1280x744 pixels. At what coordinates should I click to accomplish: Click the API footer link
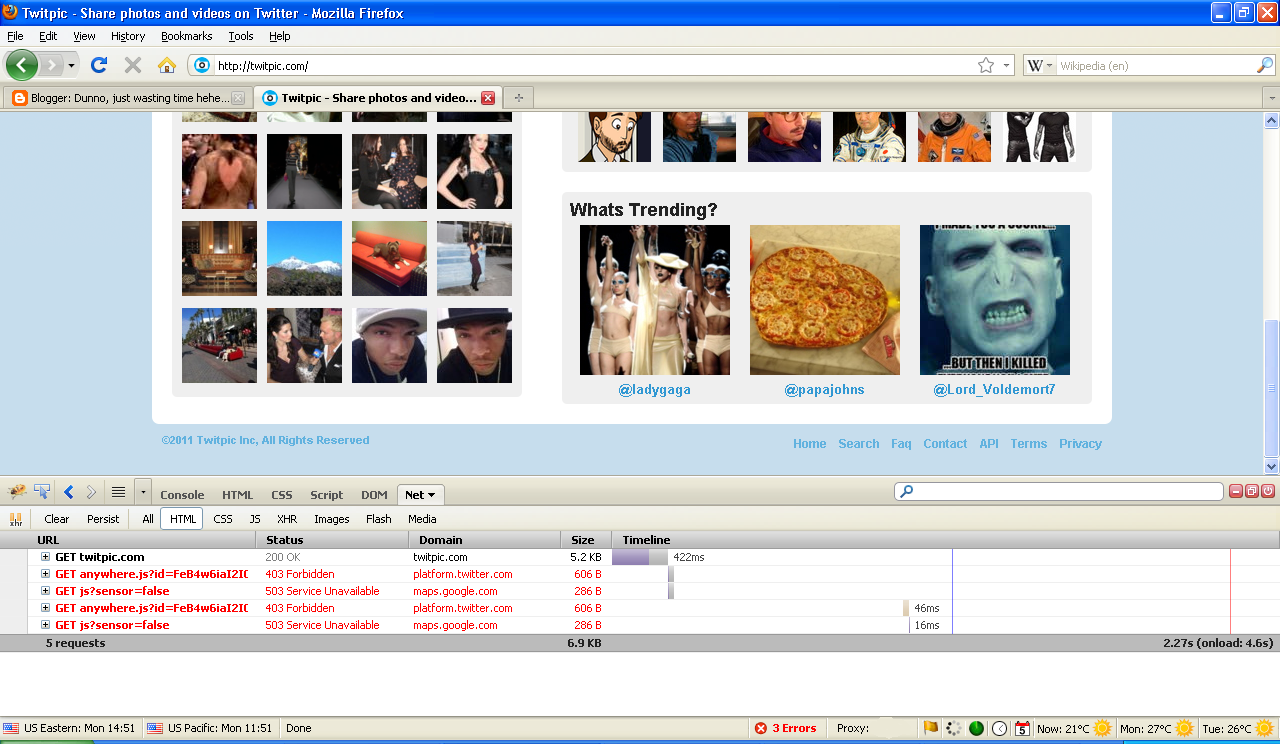click(989, 444)
